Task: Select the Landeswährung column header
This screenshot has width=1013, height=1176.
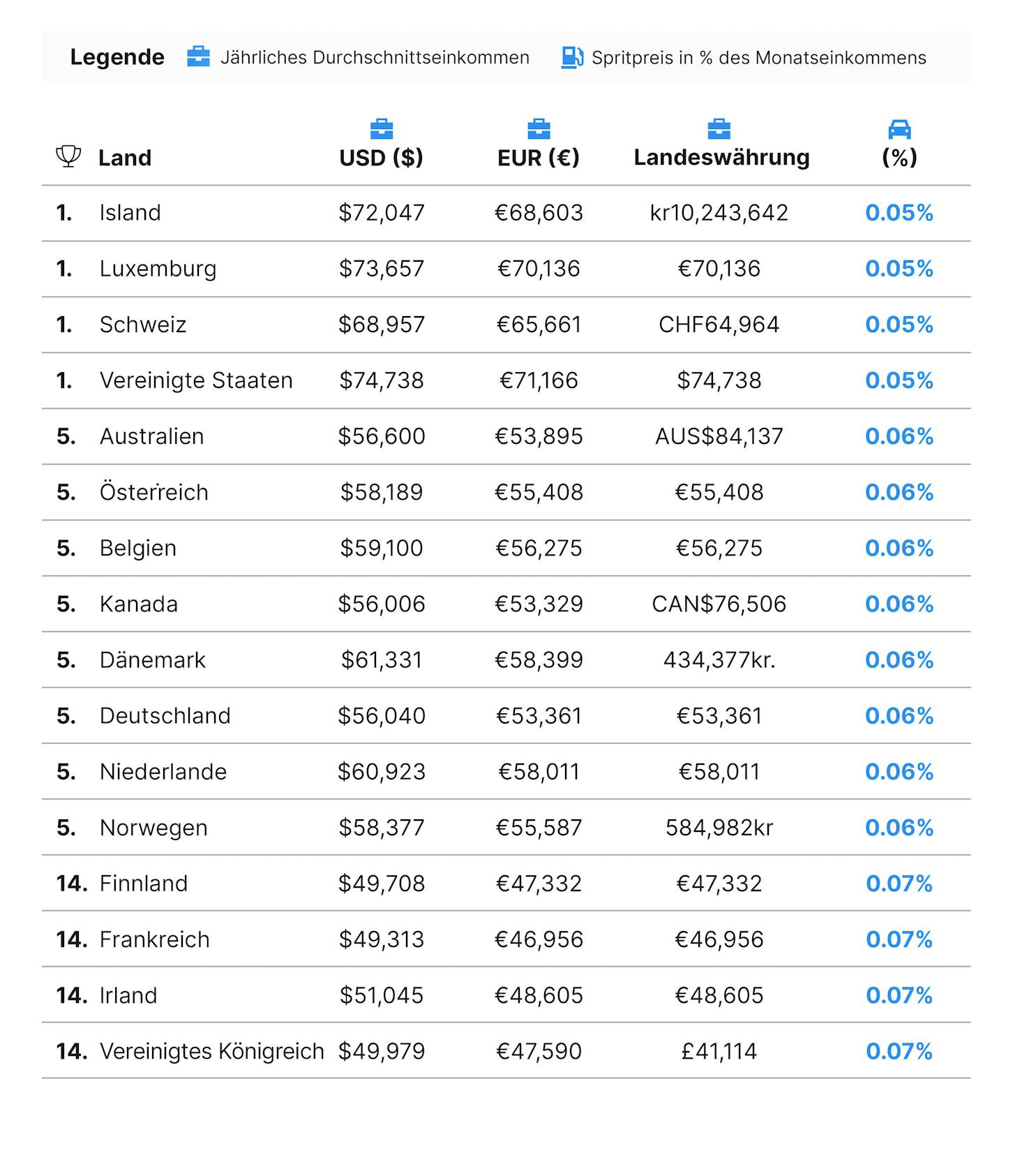Action: pyautogui.click(x=721, y=158)
